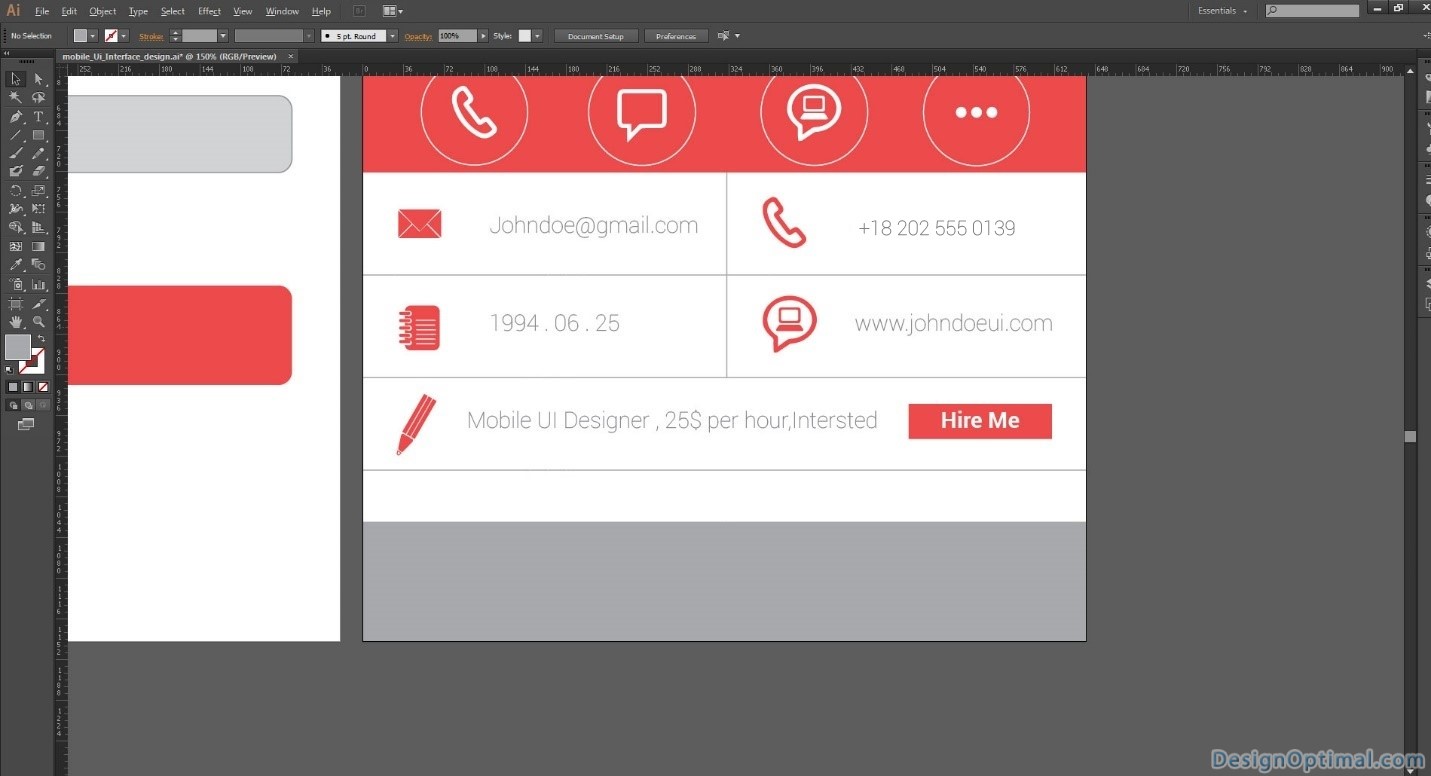Choose the Free Transform tool
Viewport: 1431px width, 776px height.
pyautogui.click(x=38, y=209)
